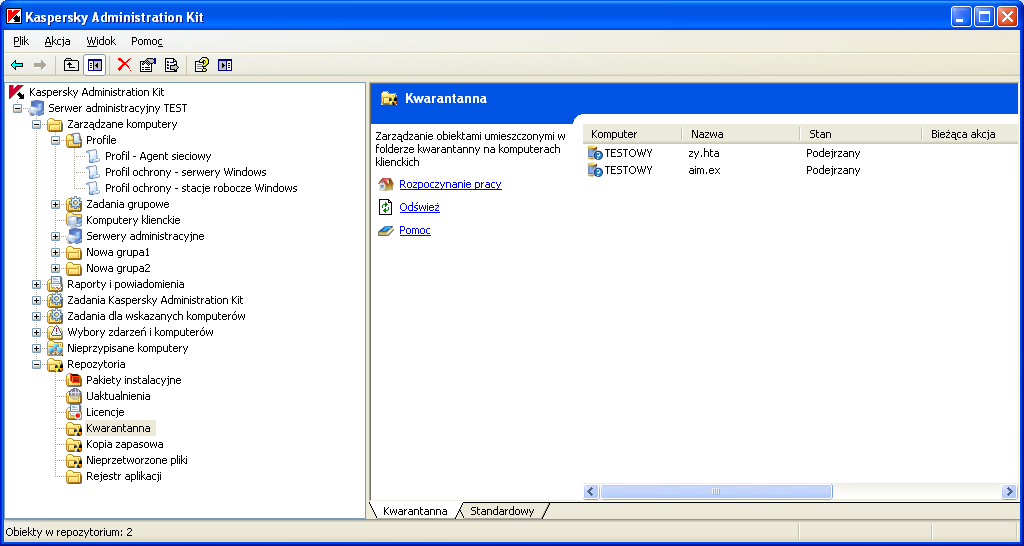1024x546 pixels.
Task: Open the Properties toolbar icon
Action: (x=148, y=65)
